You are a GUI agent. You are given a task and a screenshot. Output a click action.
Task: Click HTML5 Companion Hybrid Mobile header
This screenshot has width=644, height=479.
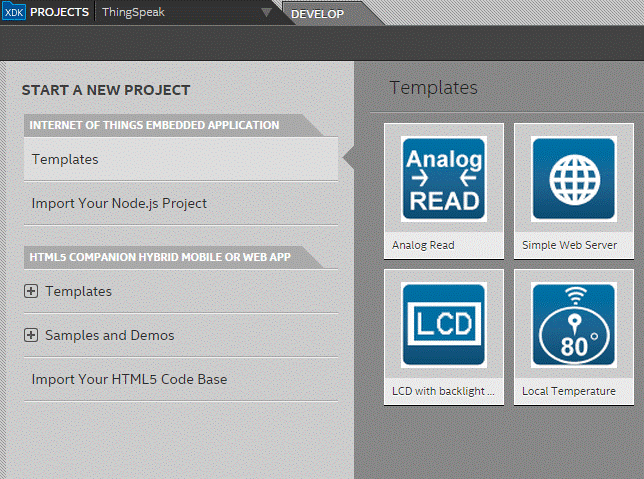[x=160, y=257]
